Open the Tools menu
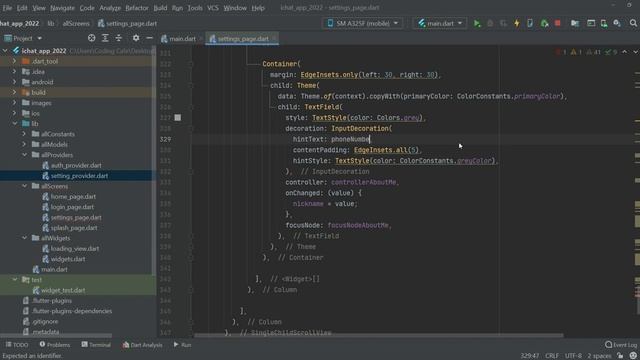640x360 pixels. [195, 8]
